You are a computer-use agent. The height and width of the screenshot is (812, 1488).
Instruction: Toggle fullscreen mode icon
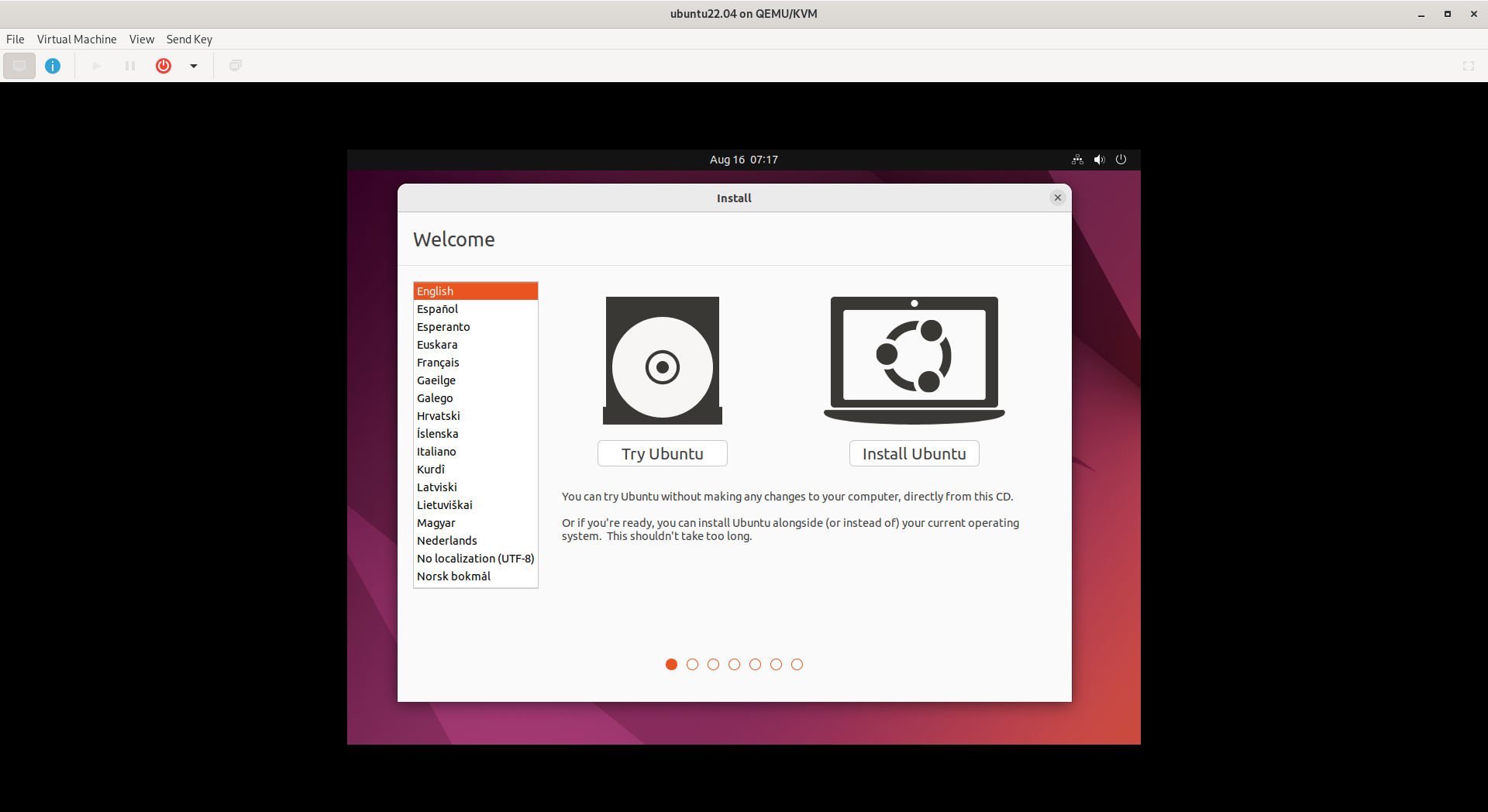click(x=1468, y=66)
